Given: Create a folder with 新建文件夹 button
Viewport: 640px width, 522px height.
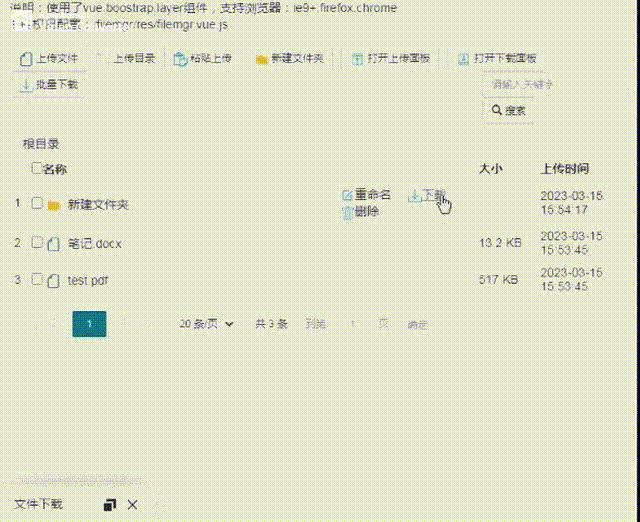Looking at the screenshot, I should click(x=290, y=59).
